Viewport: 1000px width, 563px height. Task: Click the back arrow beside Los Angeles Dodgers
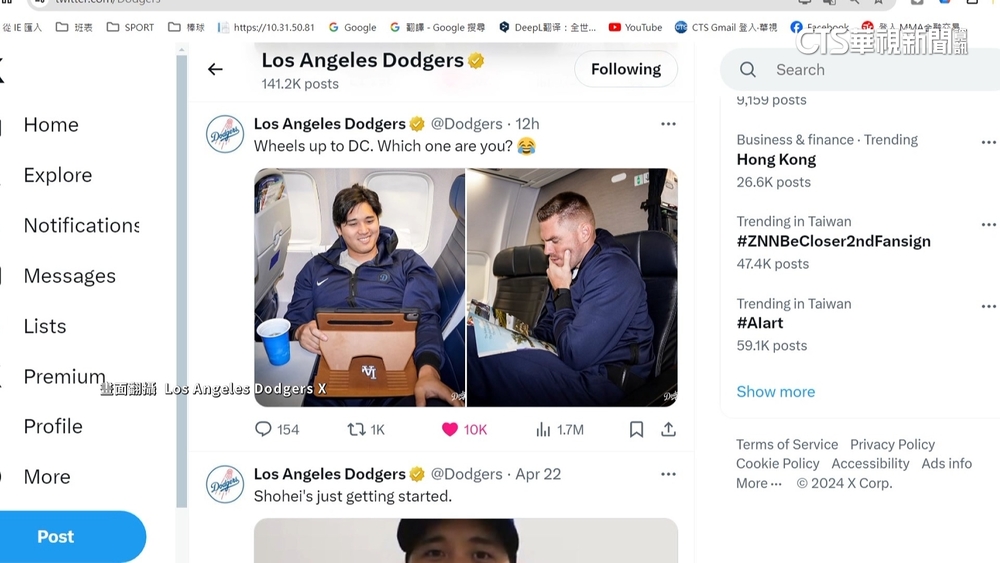coord(215,69)
